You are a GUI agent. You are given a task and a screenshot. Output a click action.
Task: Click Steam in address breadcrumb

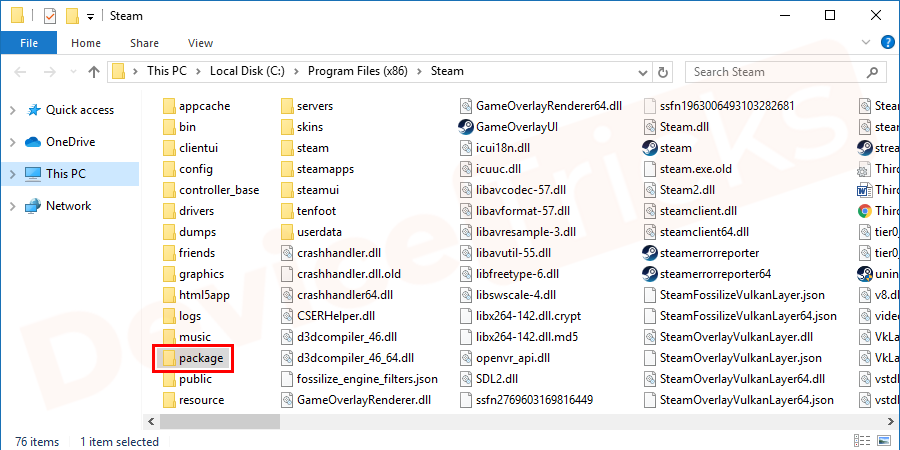pos(447,72)
